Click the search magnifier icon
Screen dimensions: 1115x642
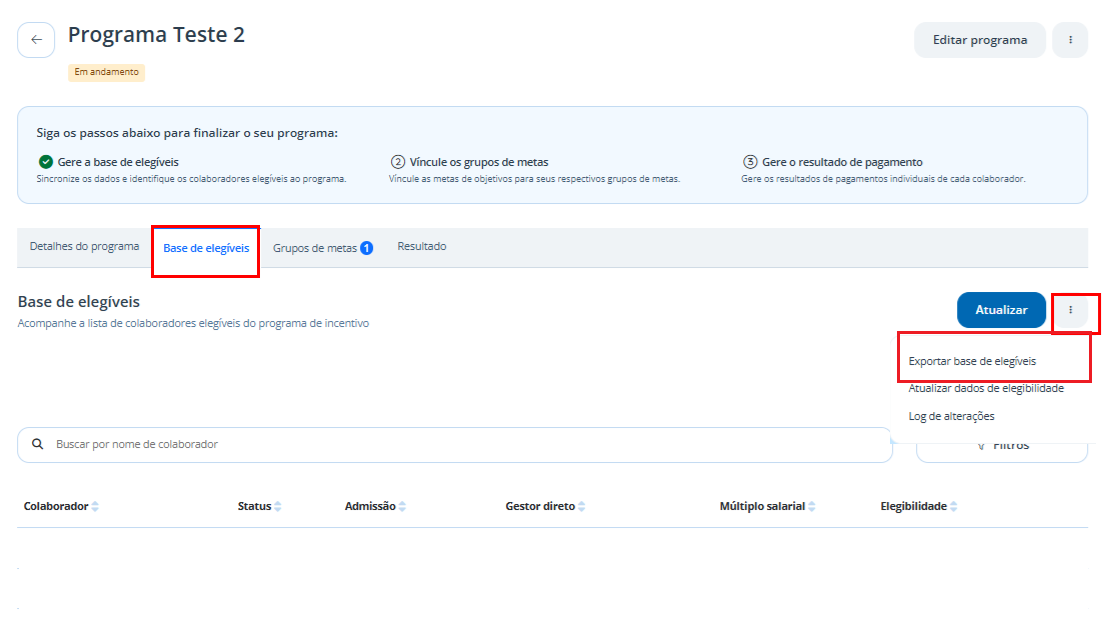38,444
